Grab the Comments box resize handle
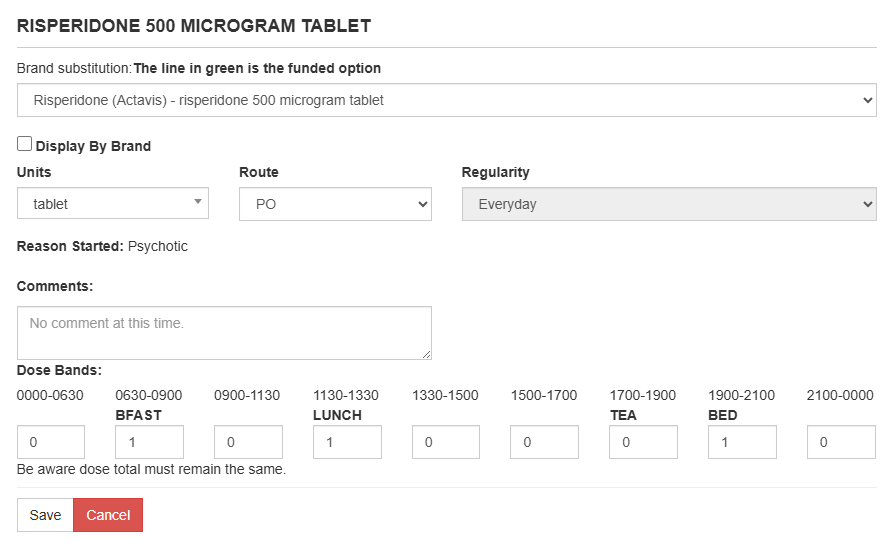This screenshot has width=893, height=552. [x=427, y=354]
